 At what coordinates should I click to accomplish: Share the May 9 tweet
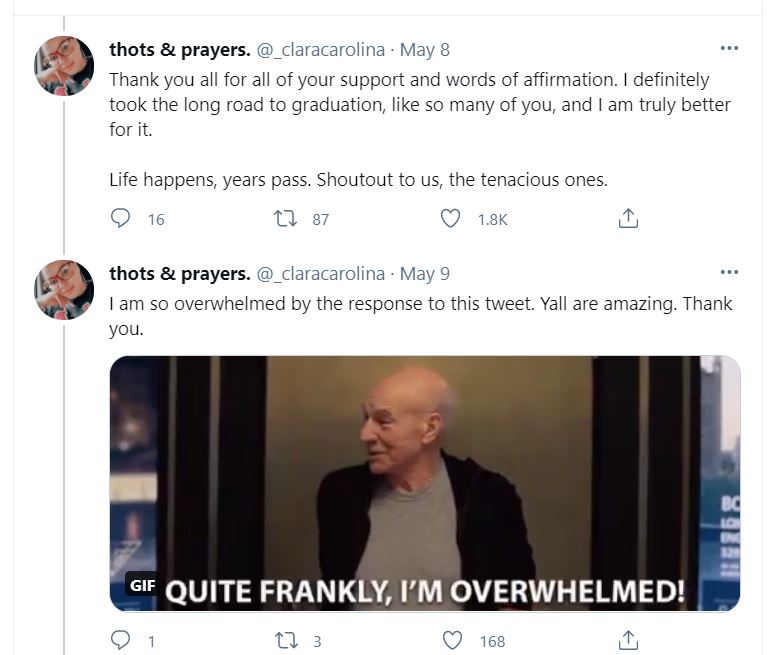[x=628, y=640]
